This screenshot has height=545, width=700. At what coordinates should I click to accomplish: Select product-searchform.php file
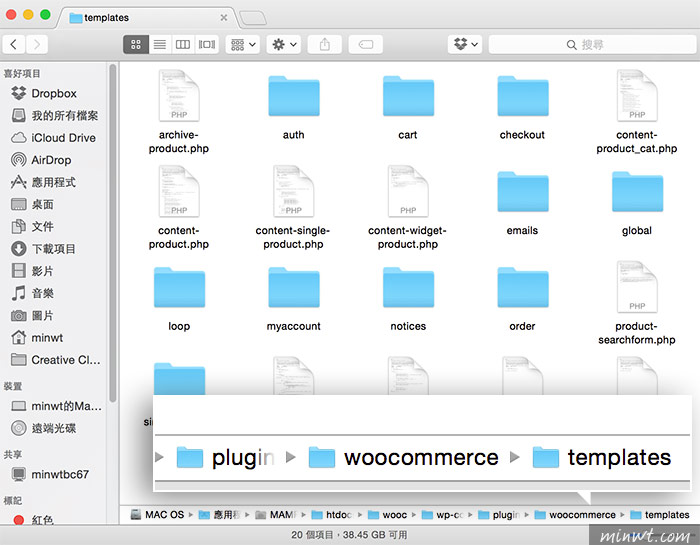(x=637, y=304)
